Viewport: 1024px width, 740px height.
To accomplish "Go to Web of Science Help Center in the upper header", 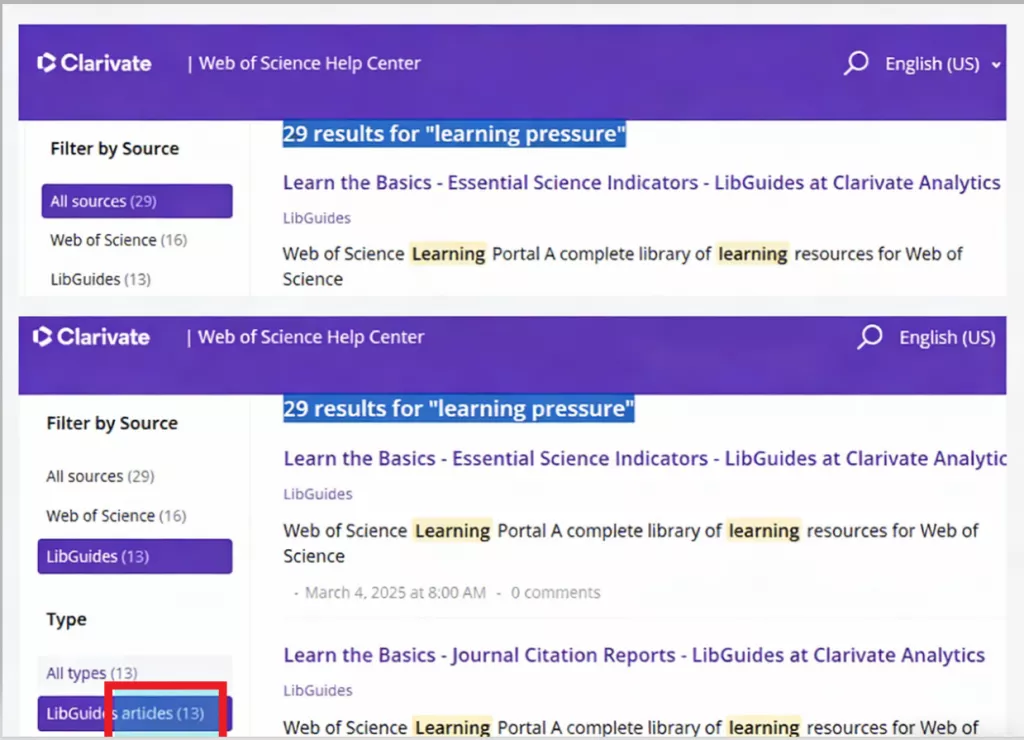I will coord(309,64).
